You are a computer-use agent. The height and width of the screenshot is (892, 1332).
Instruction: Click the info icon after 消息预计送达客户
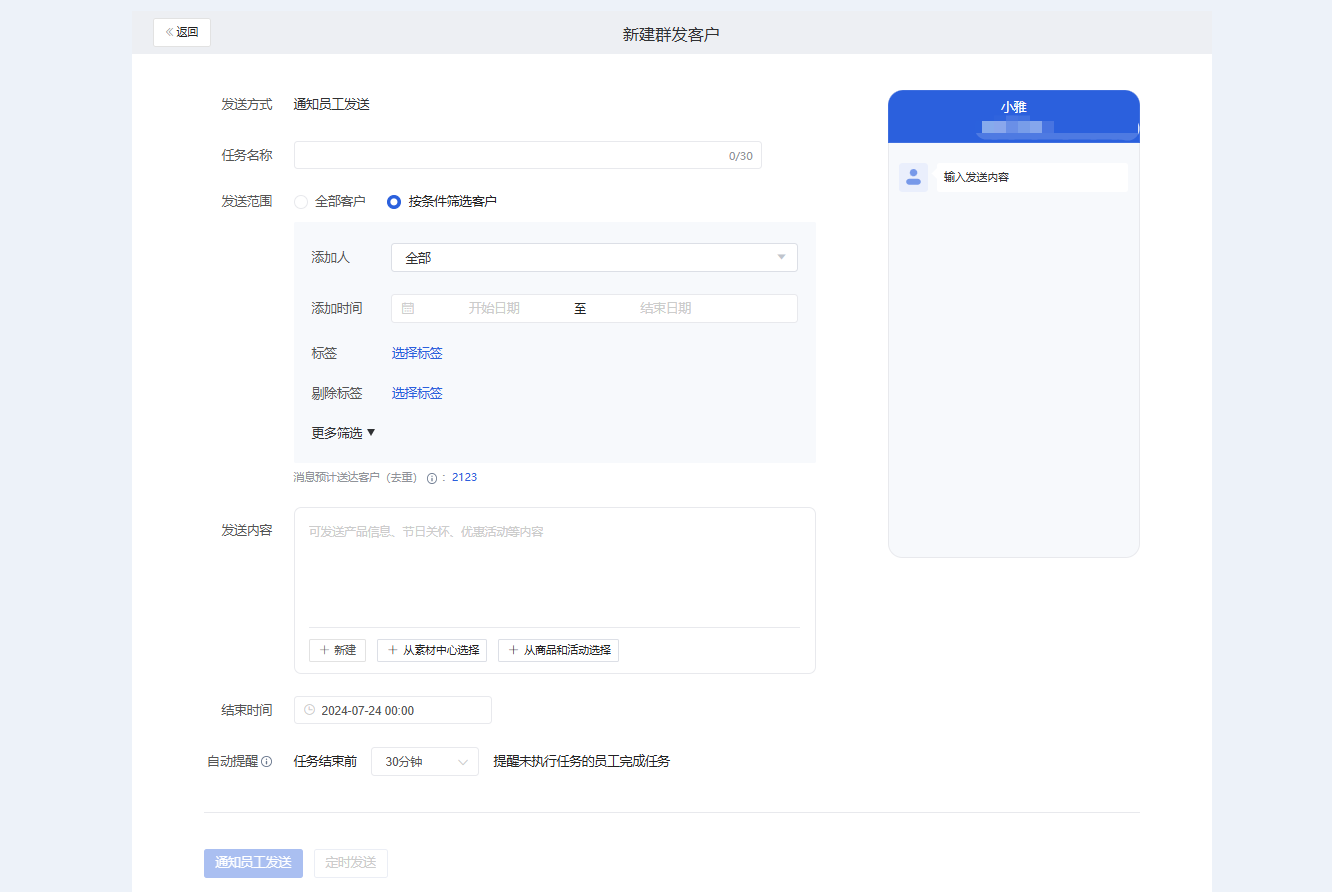(x=432, y=478)
